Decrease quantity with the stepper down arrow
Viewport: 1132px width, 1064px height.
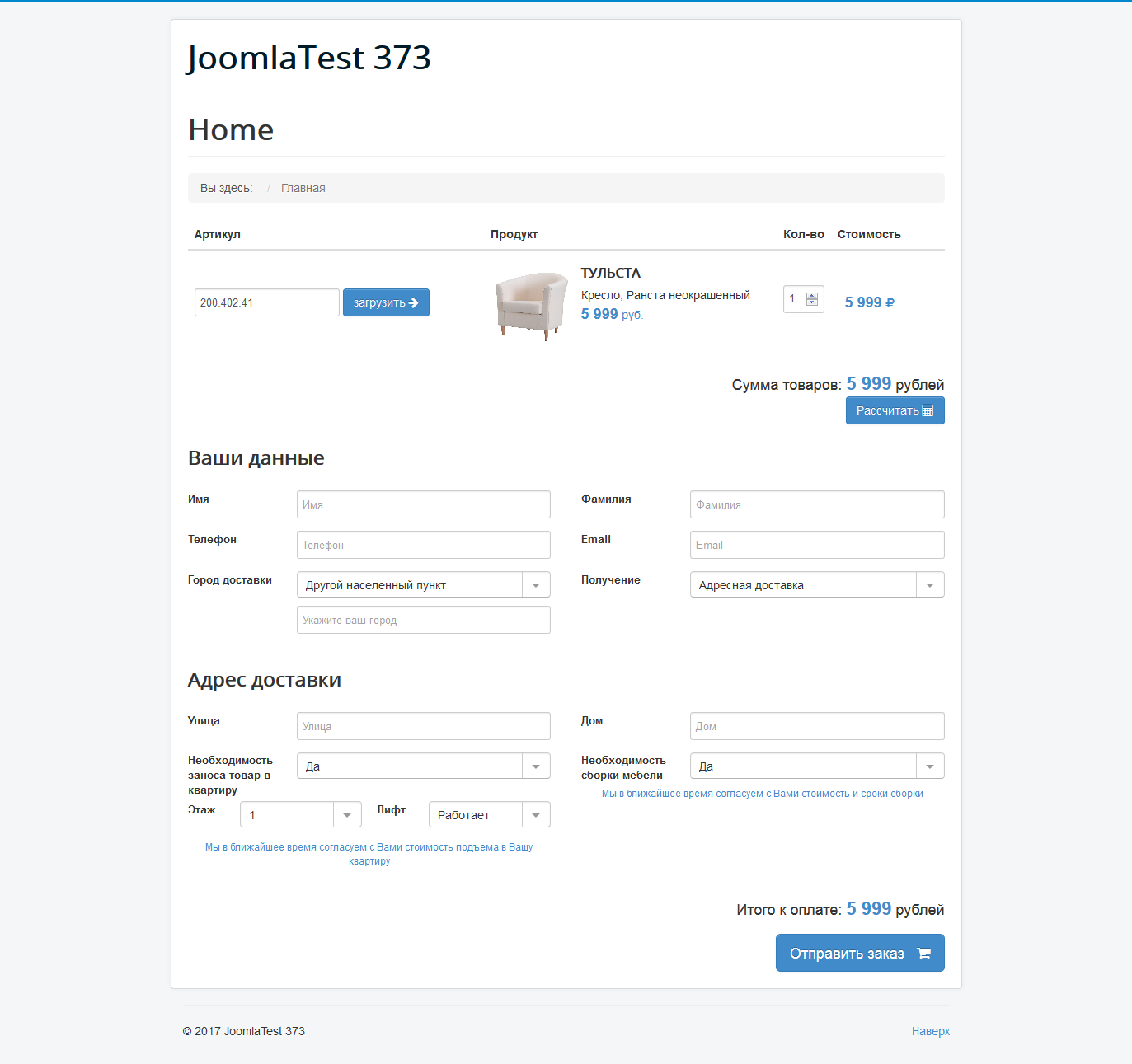tap(812, 303)
